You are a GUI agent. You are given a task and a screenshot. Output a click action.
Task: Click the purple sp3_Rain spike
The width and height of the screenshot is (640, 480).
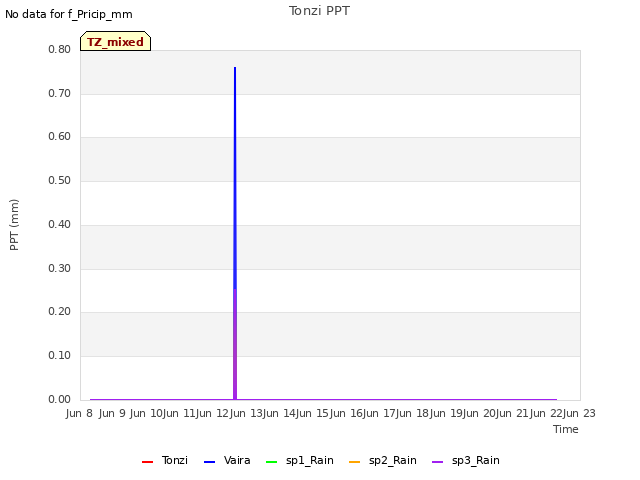click(235, 345)
